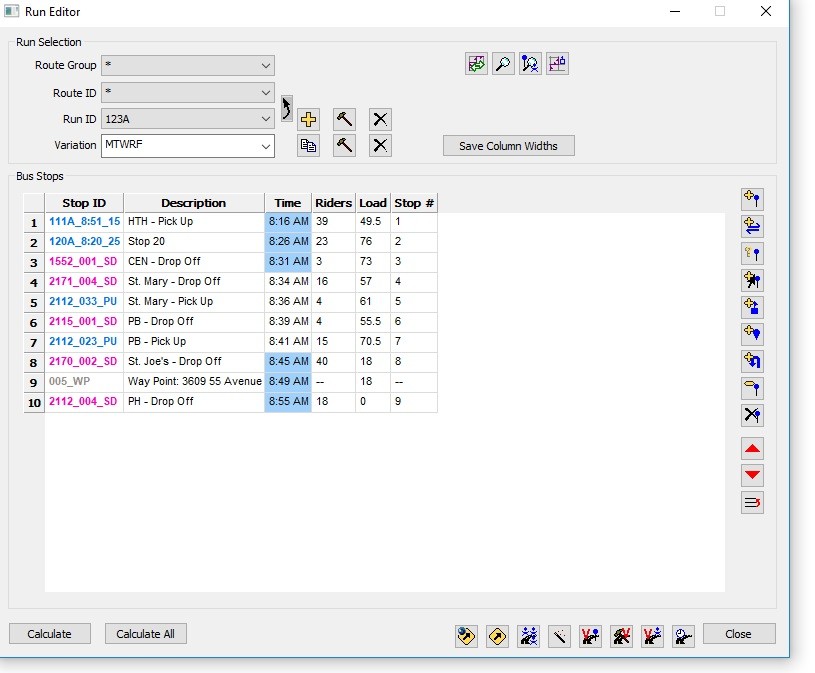This screenshot has width=815, height=673.
Task: Click the crossed-out red V rider icon
Action: 621,636
